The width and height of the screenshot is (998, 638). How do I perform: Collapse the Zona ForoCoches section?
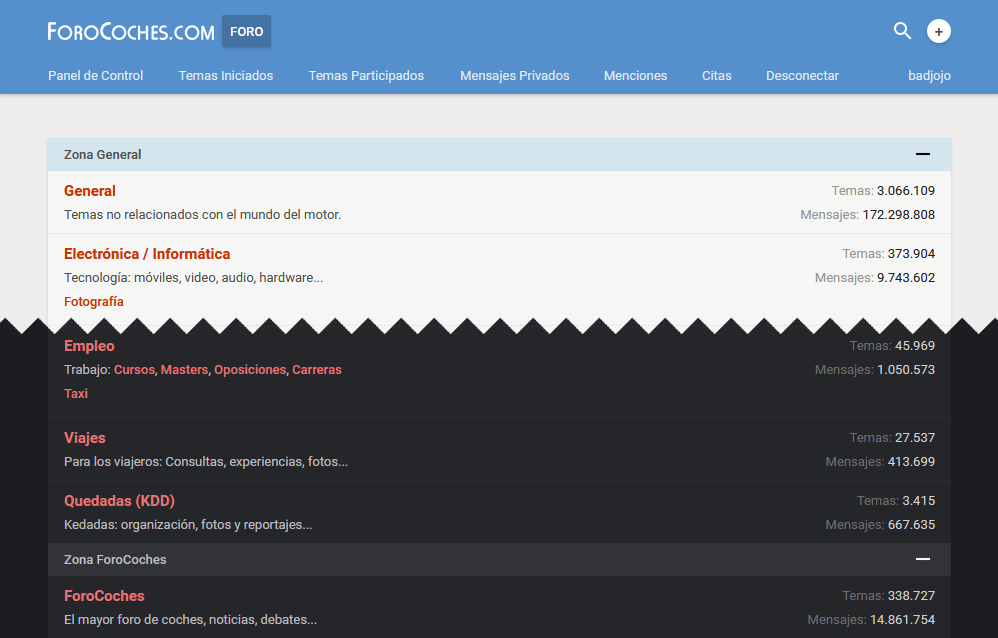[921, 559]
